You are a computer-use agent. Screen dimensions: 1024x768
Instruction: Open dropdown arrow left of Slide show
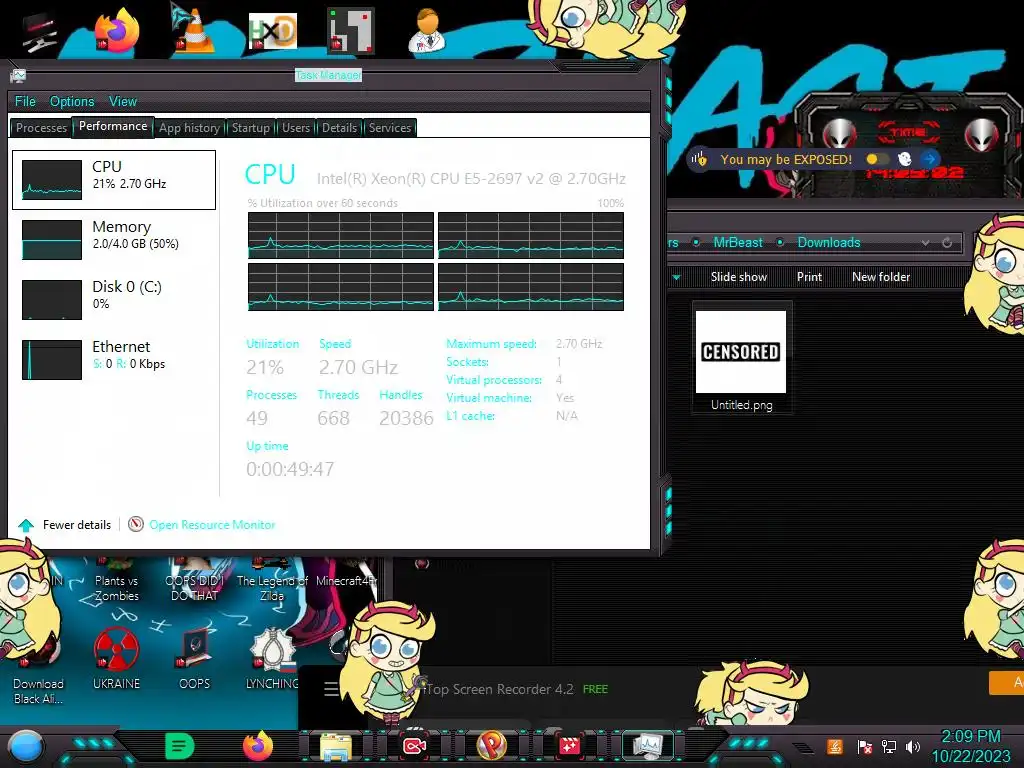click(677, 278)
